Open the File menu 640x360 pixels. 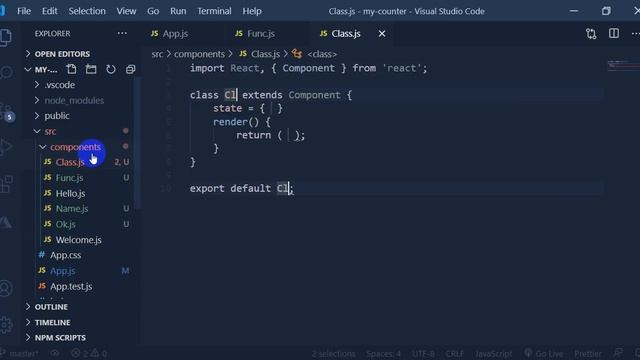[24, 11]
